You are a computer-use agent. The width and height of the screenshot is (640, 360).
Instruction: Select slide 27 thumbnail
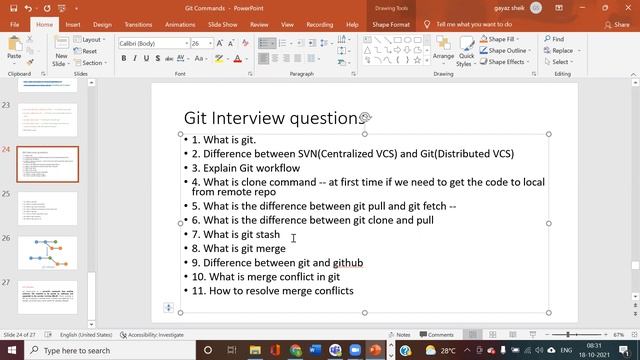[x=47, y=297]
